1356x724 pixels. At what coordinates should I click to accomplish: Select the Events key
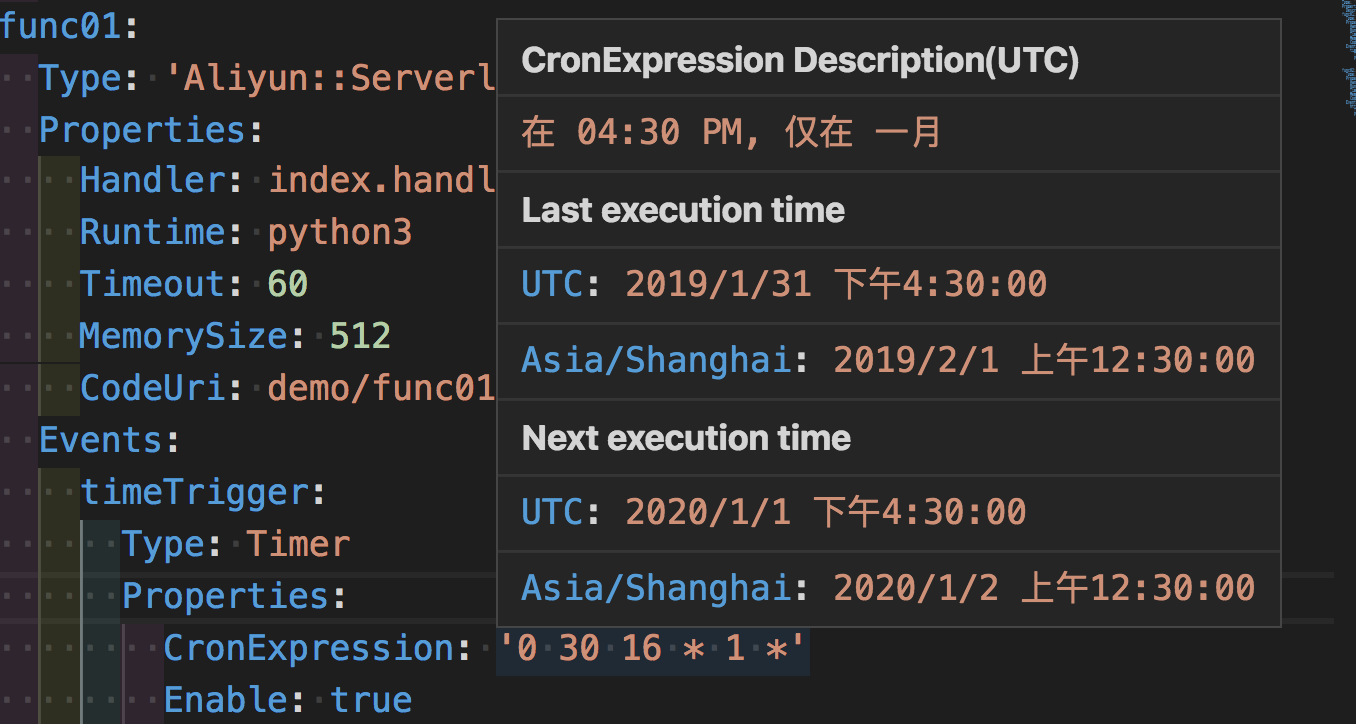tap(100, 440)
